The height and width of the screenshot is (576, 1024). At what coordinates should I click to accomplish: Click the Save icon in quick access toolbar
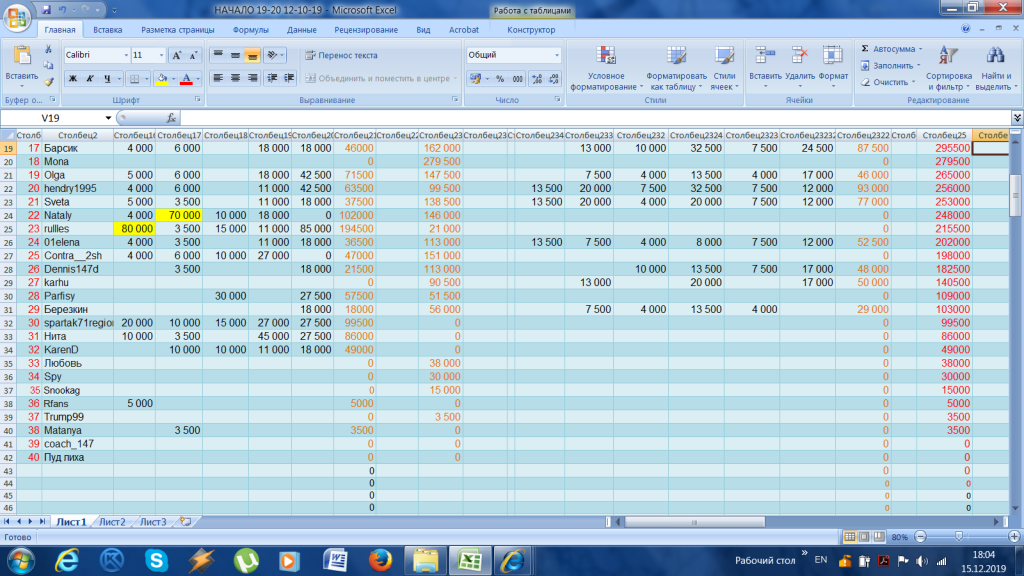pyautogui.click(x=46, y=11)
